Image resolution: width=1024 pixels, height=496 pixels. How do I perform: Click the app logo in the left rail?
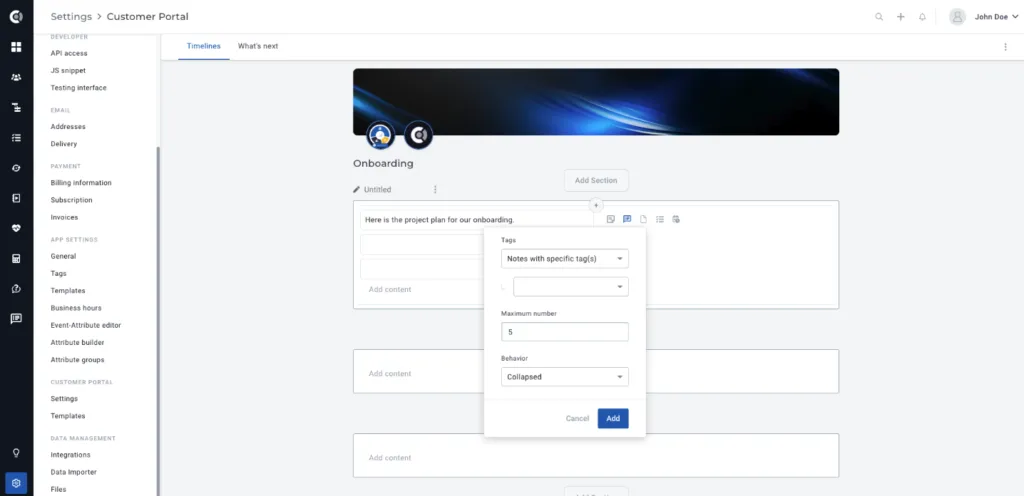coord(16,16)
